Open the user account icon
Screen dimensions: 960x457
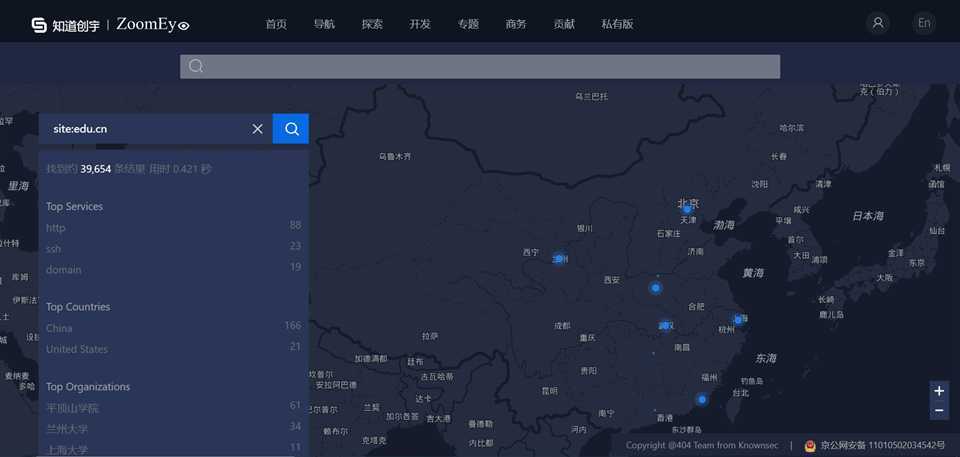pyautogui.click(x=878, y=23)
